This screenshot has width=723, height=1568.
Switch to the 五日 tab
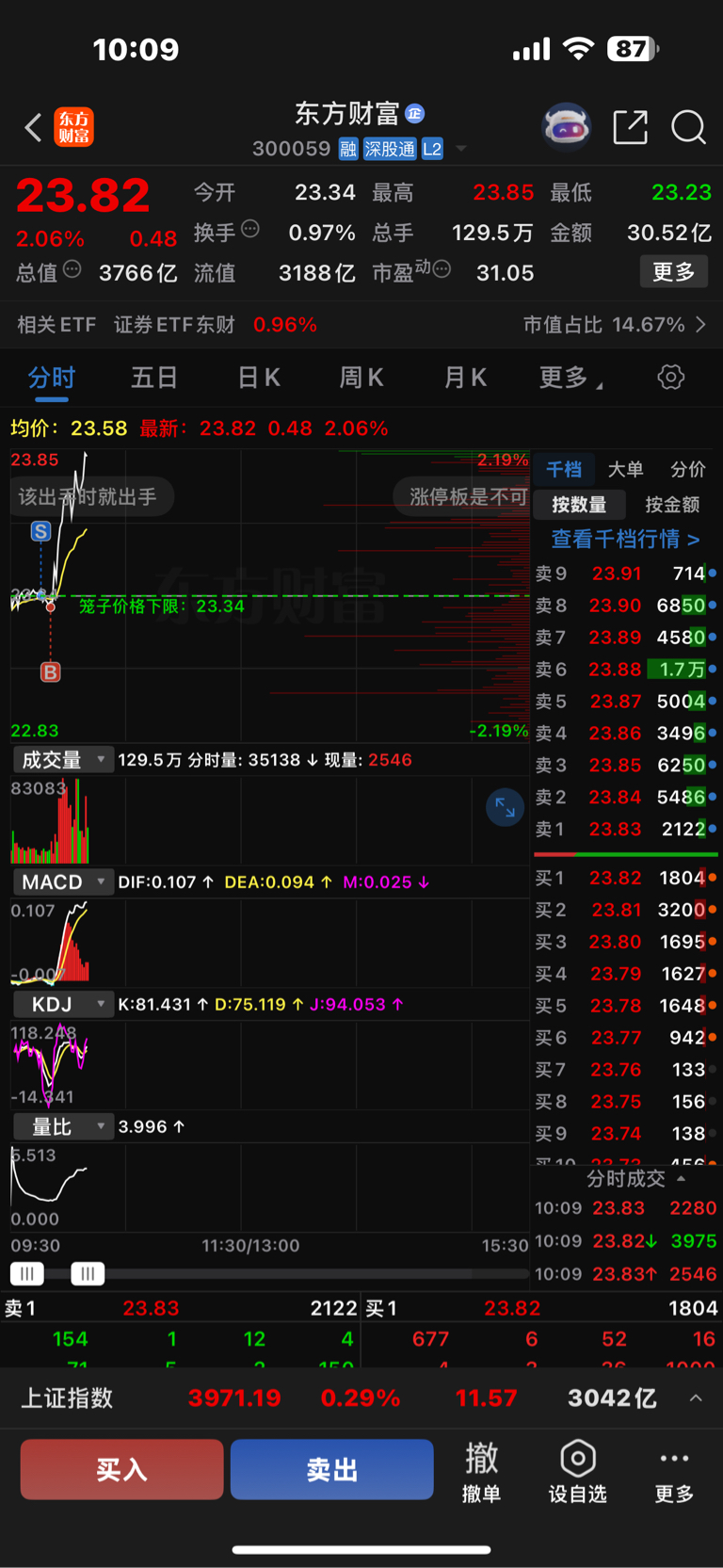154,379
